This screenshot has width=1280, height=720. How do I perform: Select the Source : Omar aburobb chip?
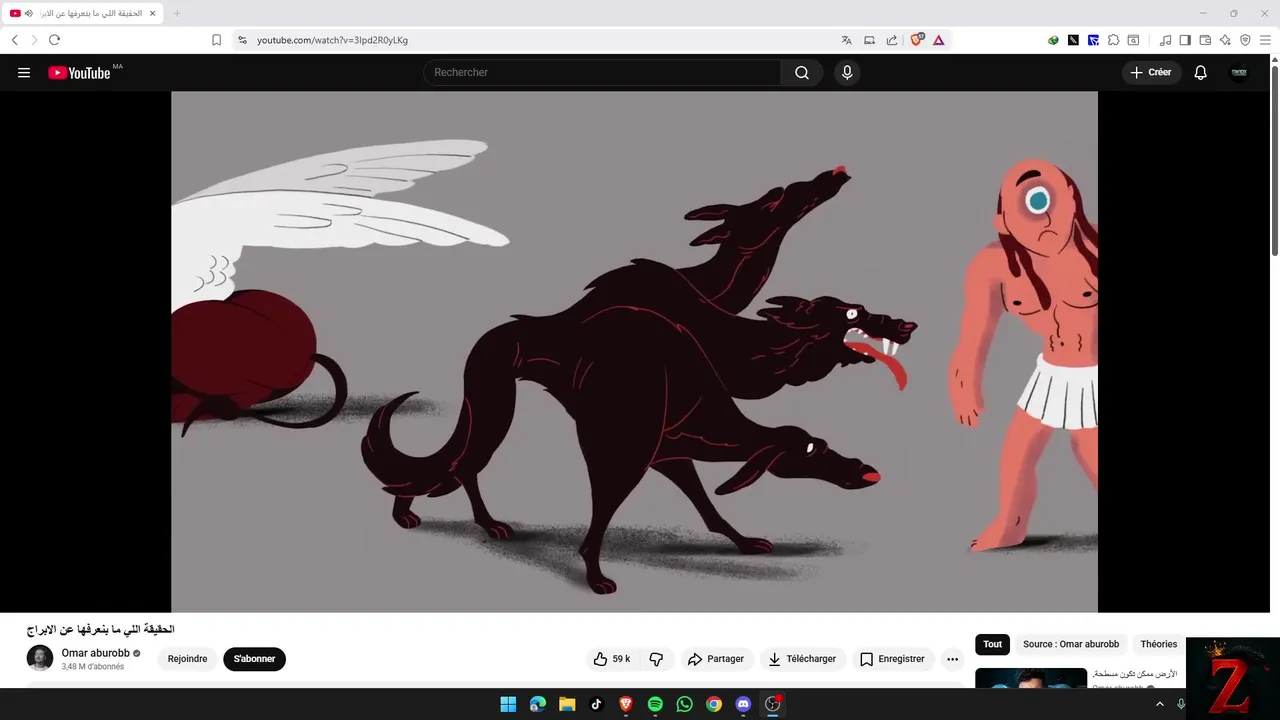(x=1071, y=644)
